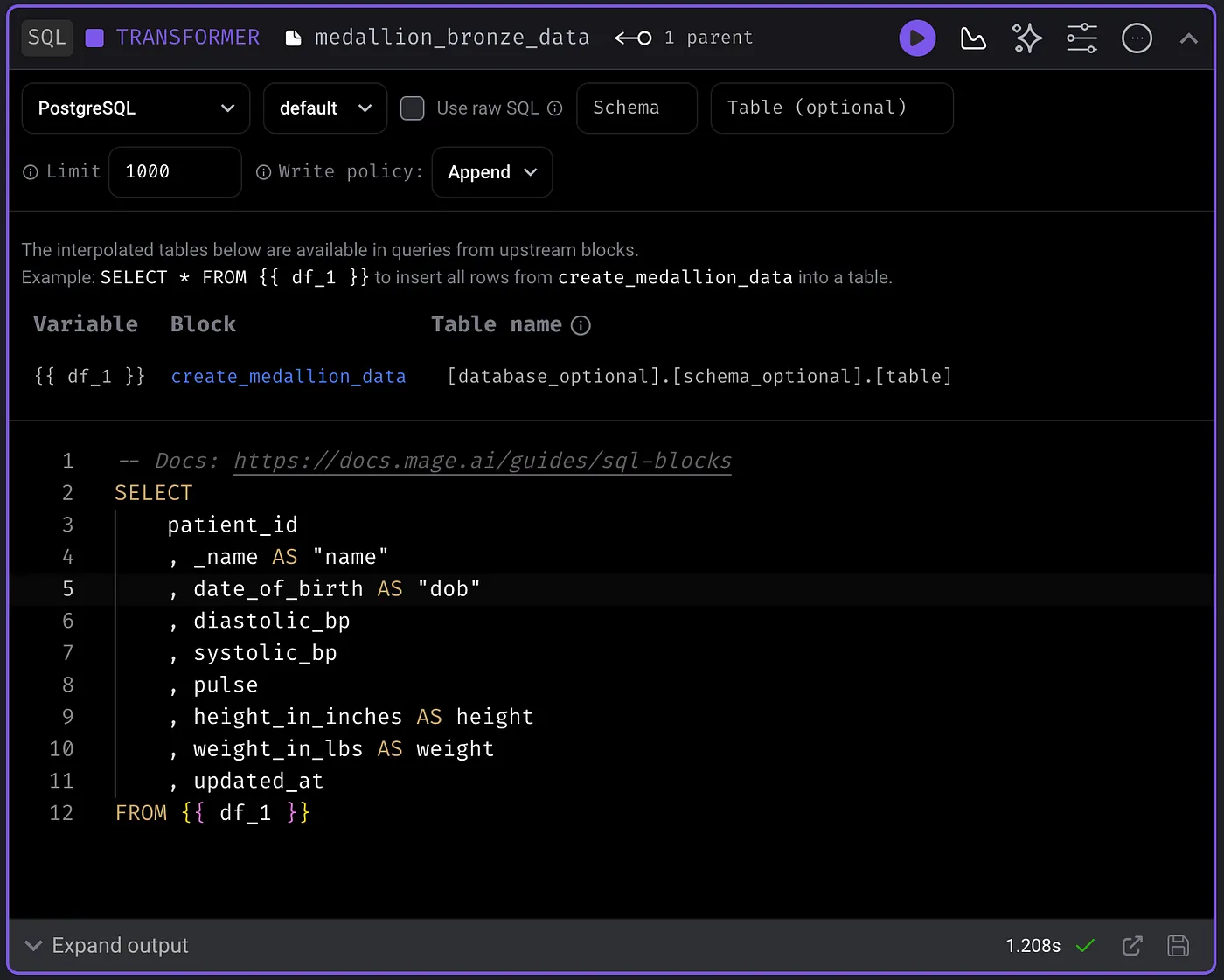Open the Append write policy dropdown
The image size is (1224, 980).
tap(492, 172)
